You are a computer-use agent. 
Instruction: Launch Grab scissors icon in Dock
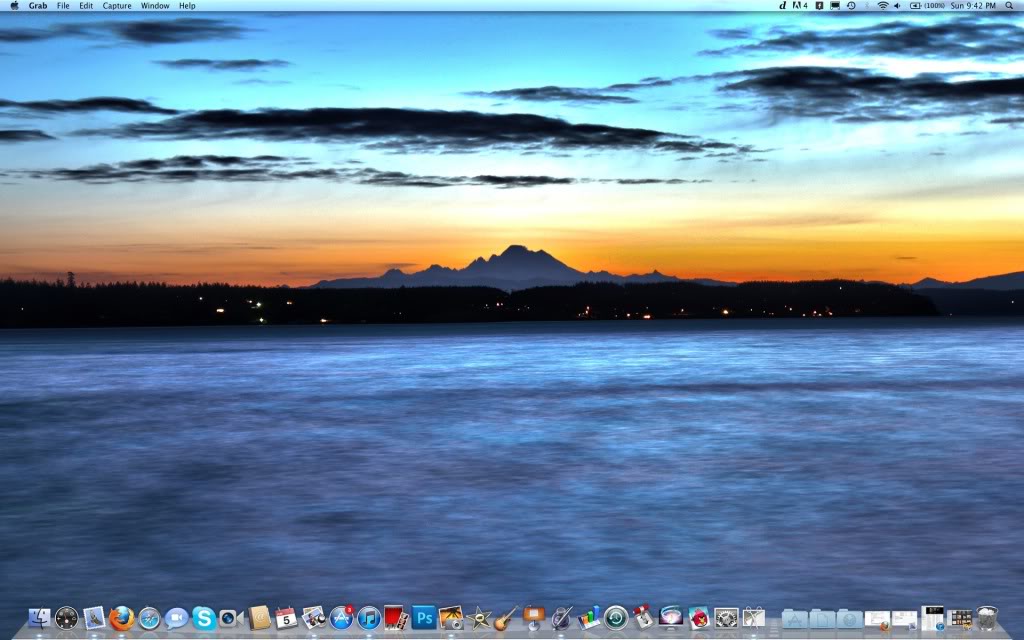tap(754, 617)
